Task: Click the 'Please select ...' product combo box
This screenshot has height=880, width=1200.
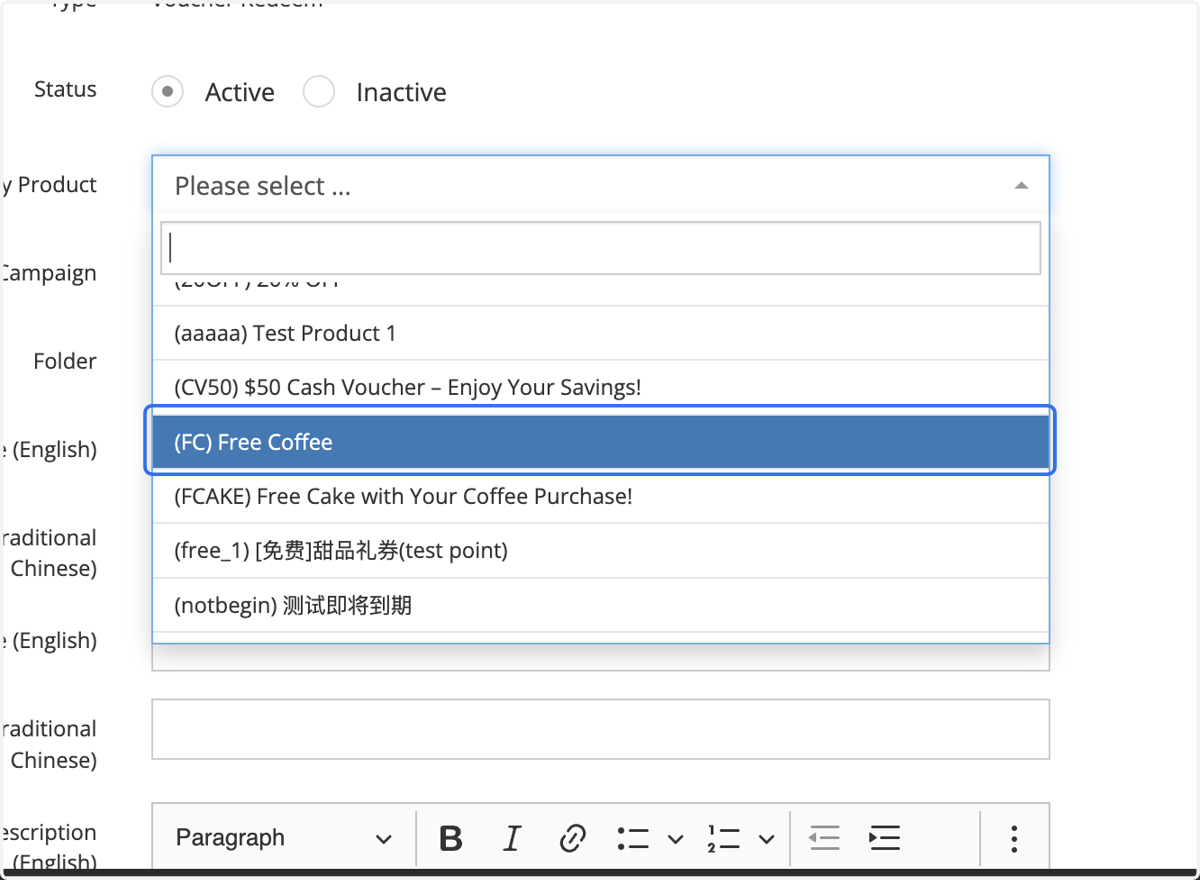Action: pyautogui.click(x=600, y=186)
